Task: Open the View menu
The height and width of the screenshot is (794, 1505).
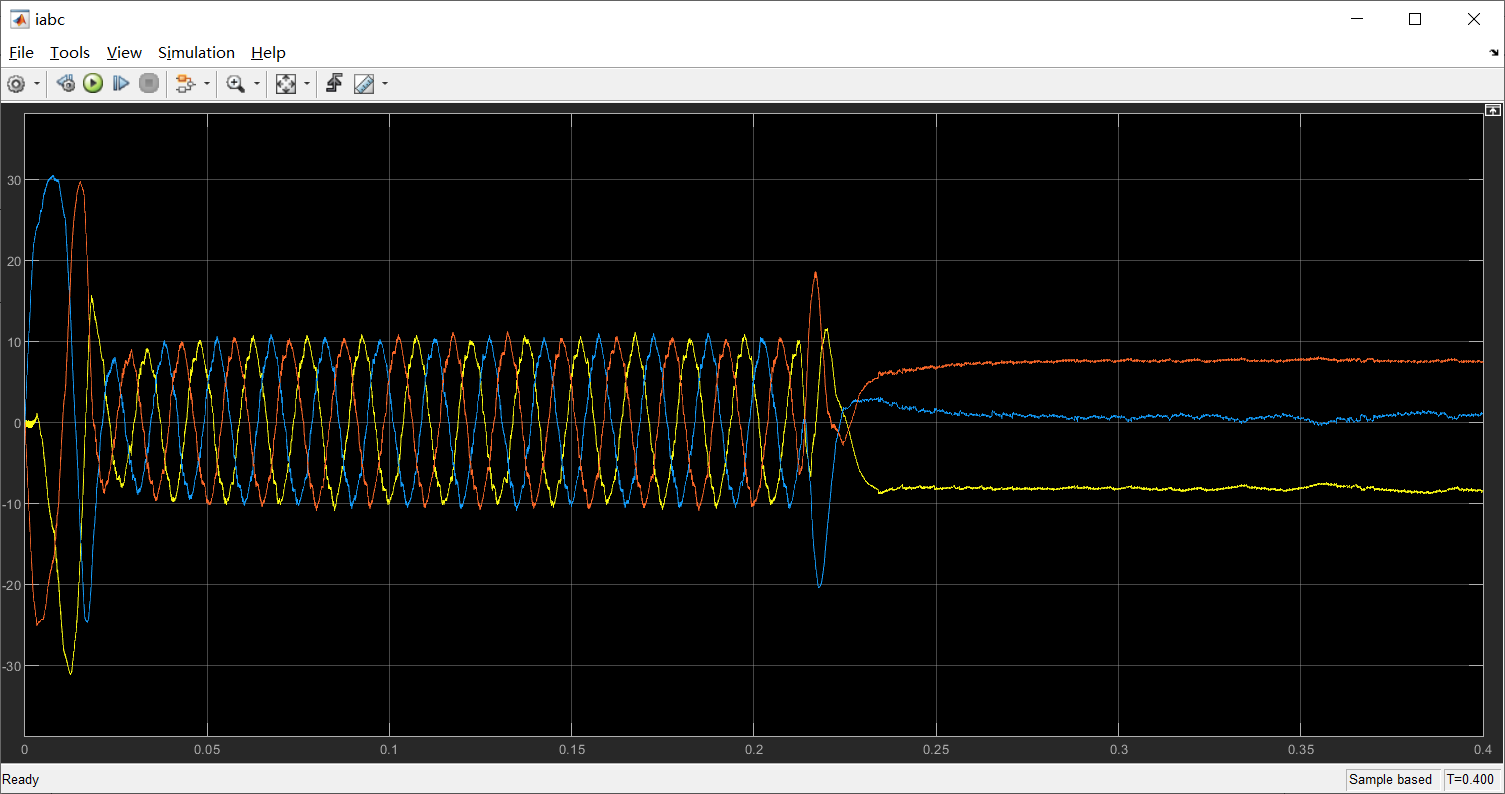Action: pos(124,52)
